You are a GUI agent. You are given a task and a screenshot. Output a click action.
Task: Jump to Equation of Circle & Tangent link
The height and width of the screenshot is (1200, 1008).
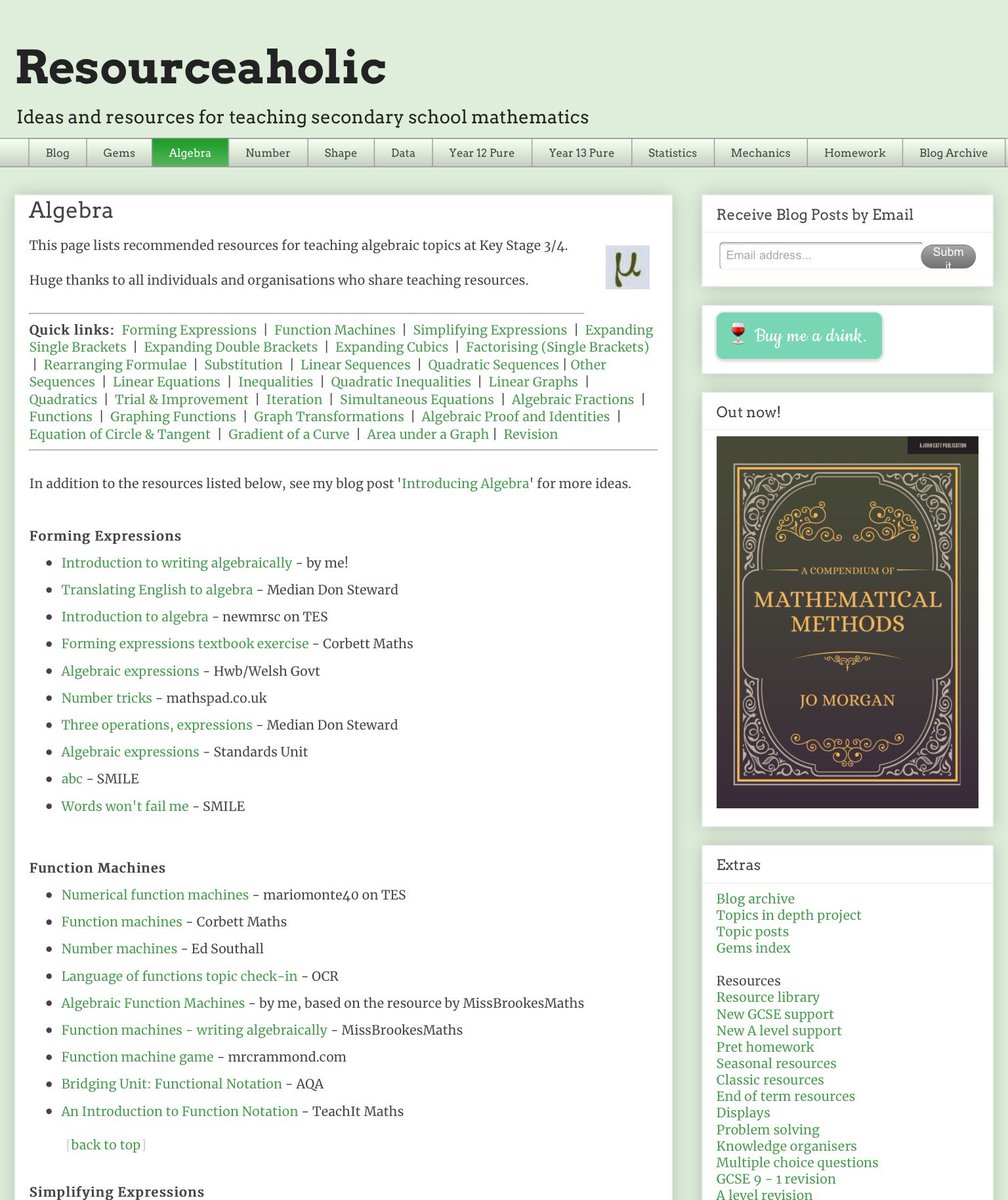[x=120, y=435]
